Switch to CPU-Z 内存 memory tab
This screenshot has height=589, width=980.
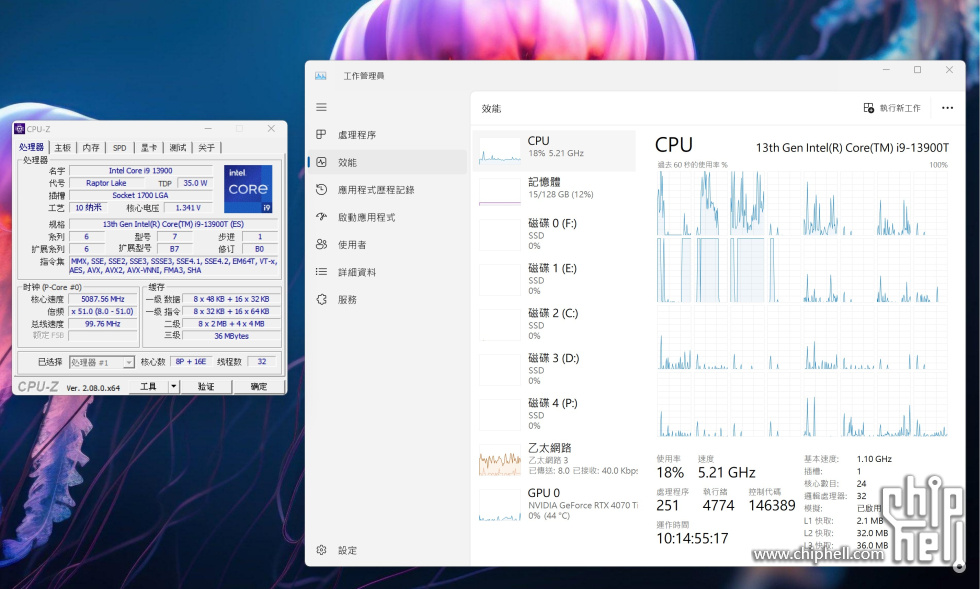[x=91, y=148]
